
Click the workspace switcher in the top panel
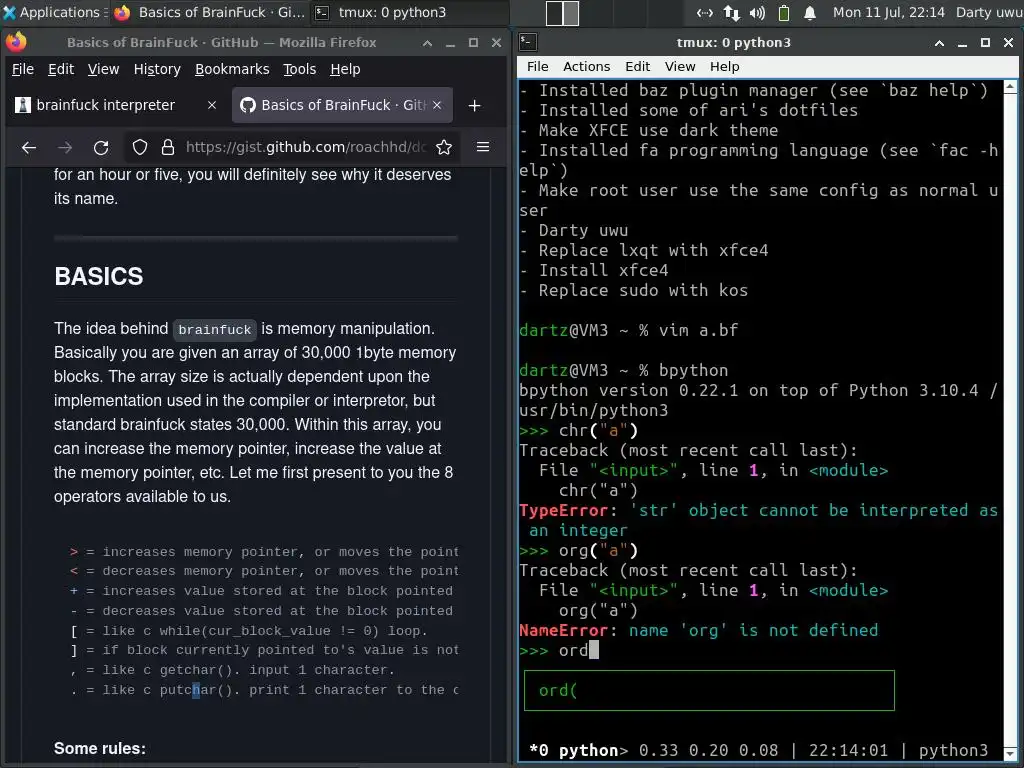(562, 12)
